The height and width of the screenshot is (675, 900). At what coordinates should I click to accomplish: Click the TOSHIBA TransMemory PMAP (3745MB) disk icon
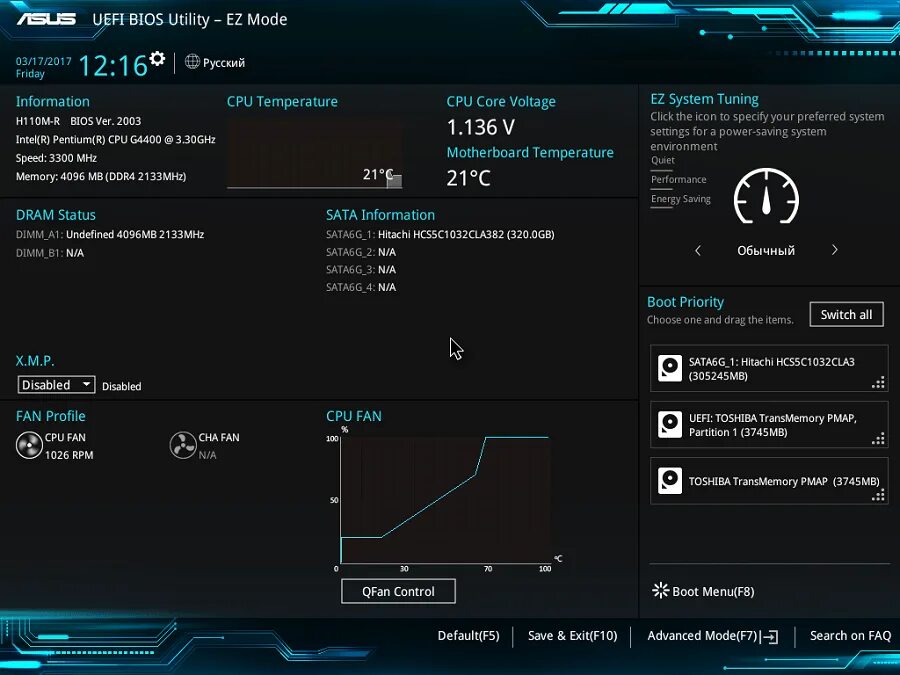pos(669,481)
